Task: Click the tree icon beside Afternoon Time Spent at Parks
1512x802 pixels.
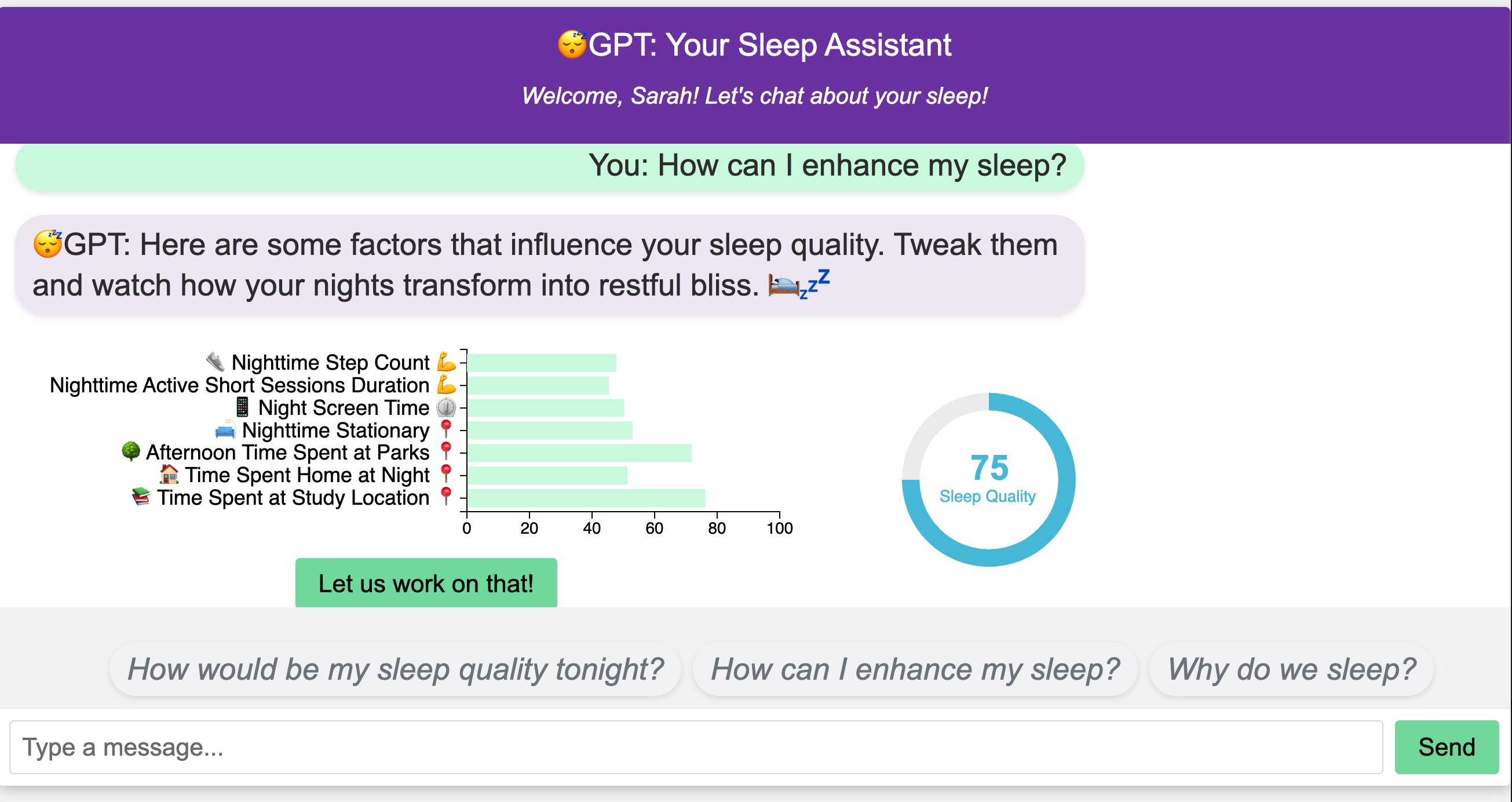Action: pyautogui.click(x=131, y=451)
